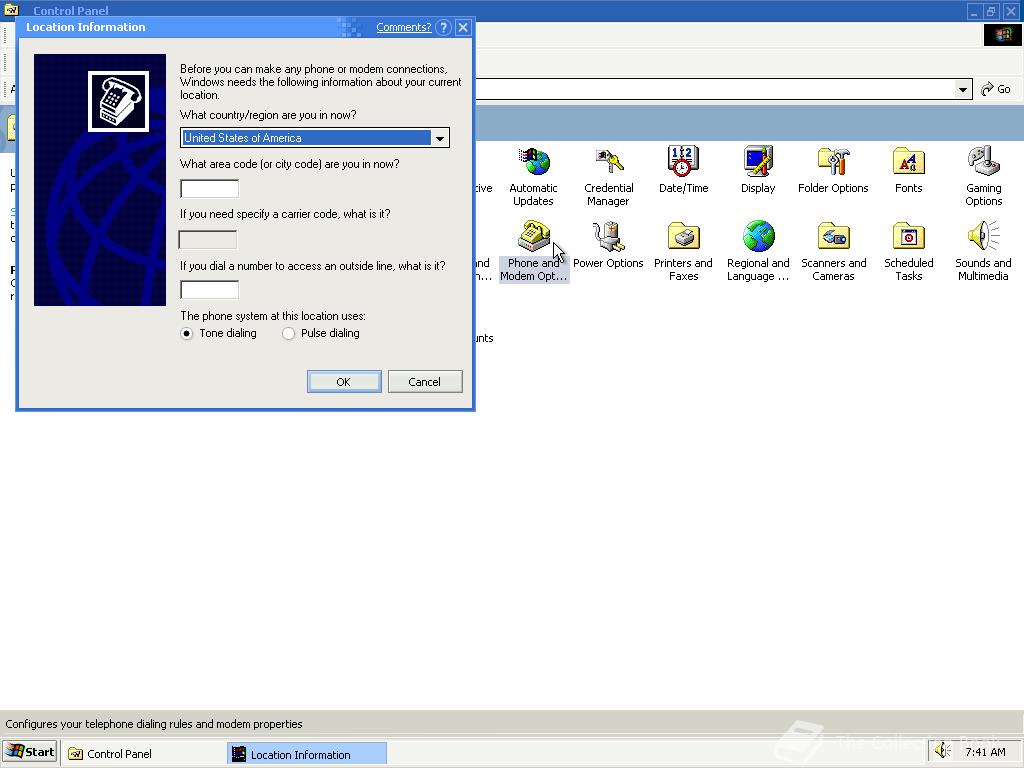Cancel the Location Information dialog
Screen dimensions: 1024x768
coord(425,382)
